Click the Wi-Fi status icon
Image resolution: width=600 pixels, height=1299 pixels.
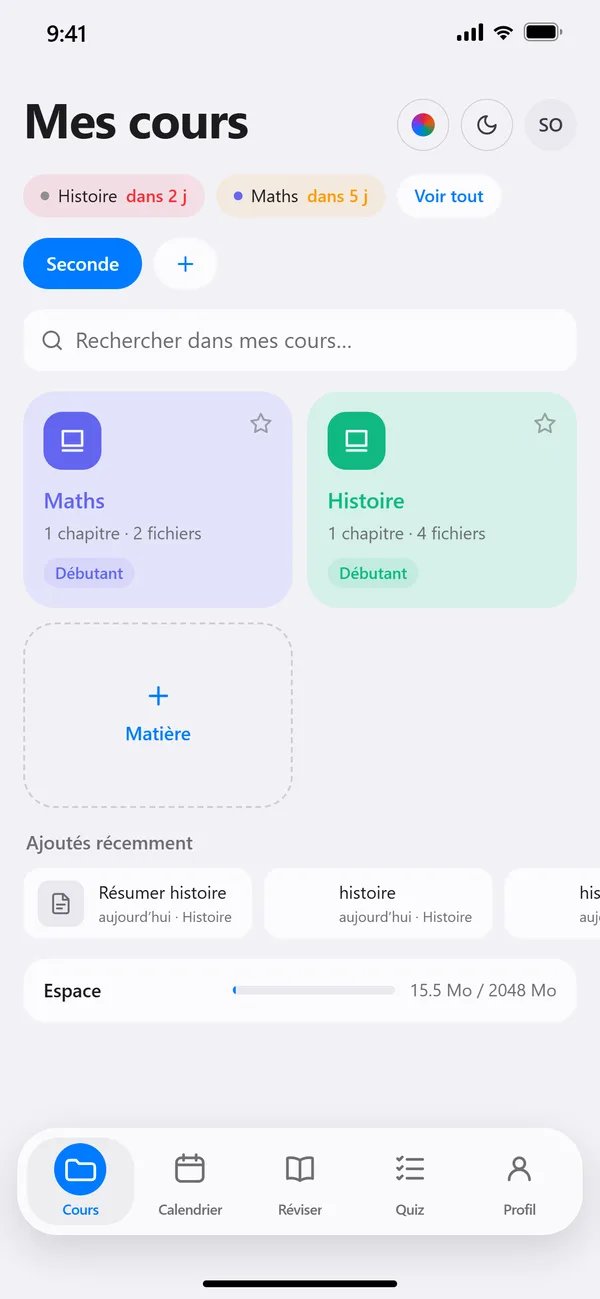pyautogui.click(x=503, y=33)
